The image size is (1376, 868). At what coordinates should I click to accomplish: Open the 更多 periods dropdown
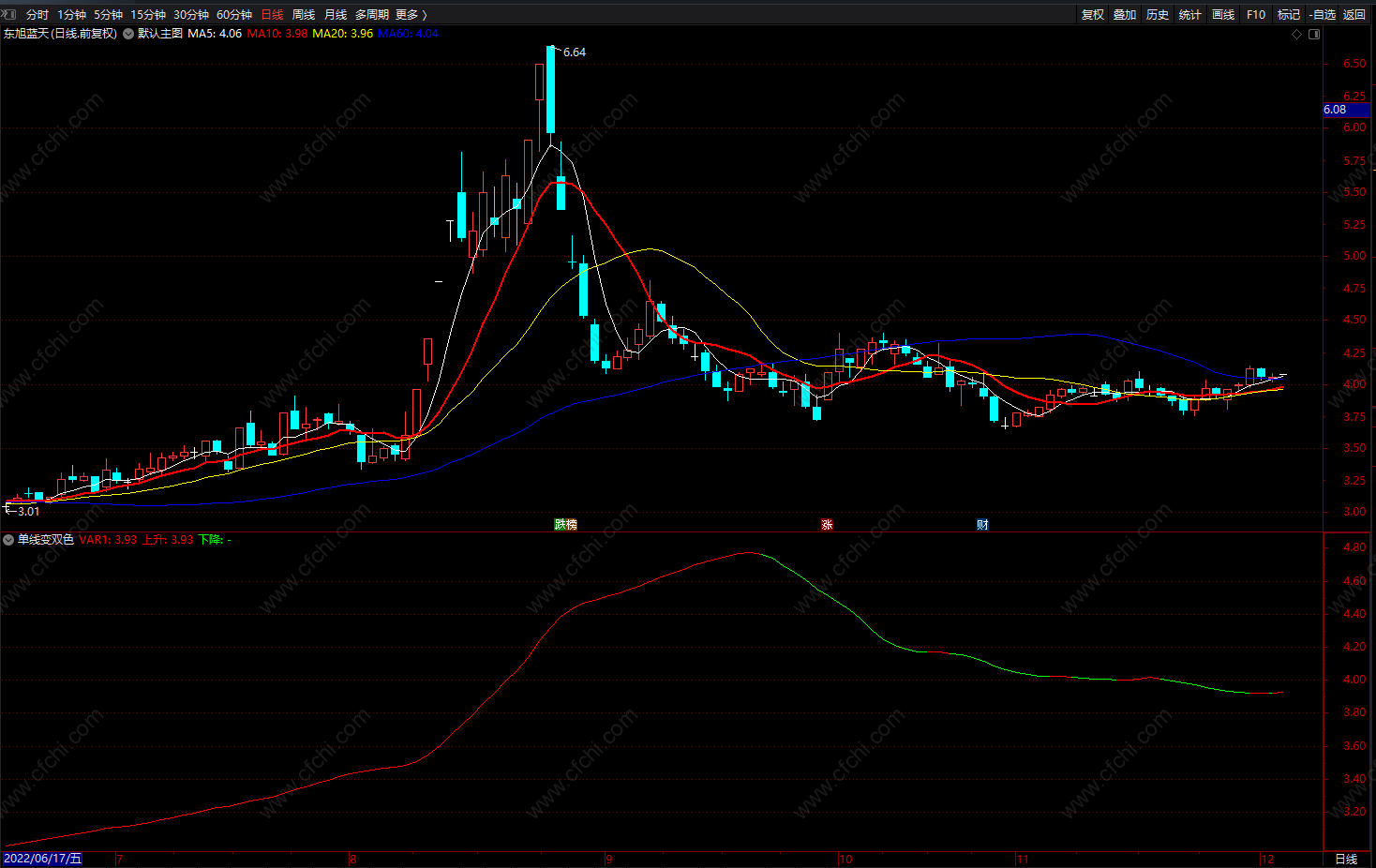(411, 15)
